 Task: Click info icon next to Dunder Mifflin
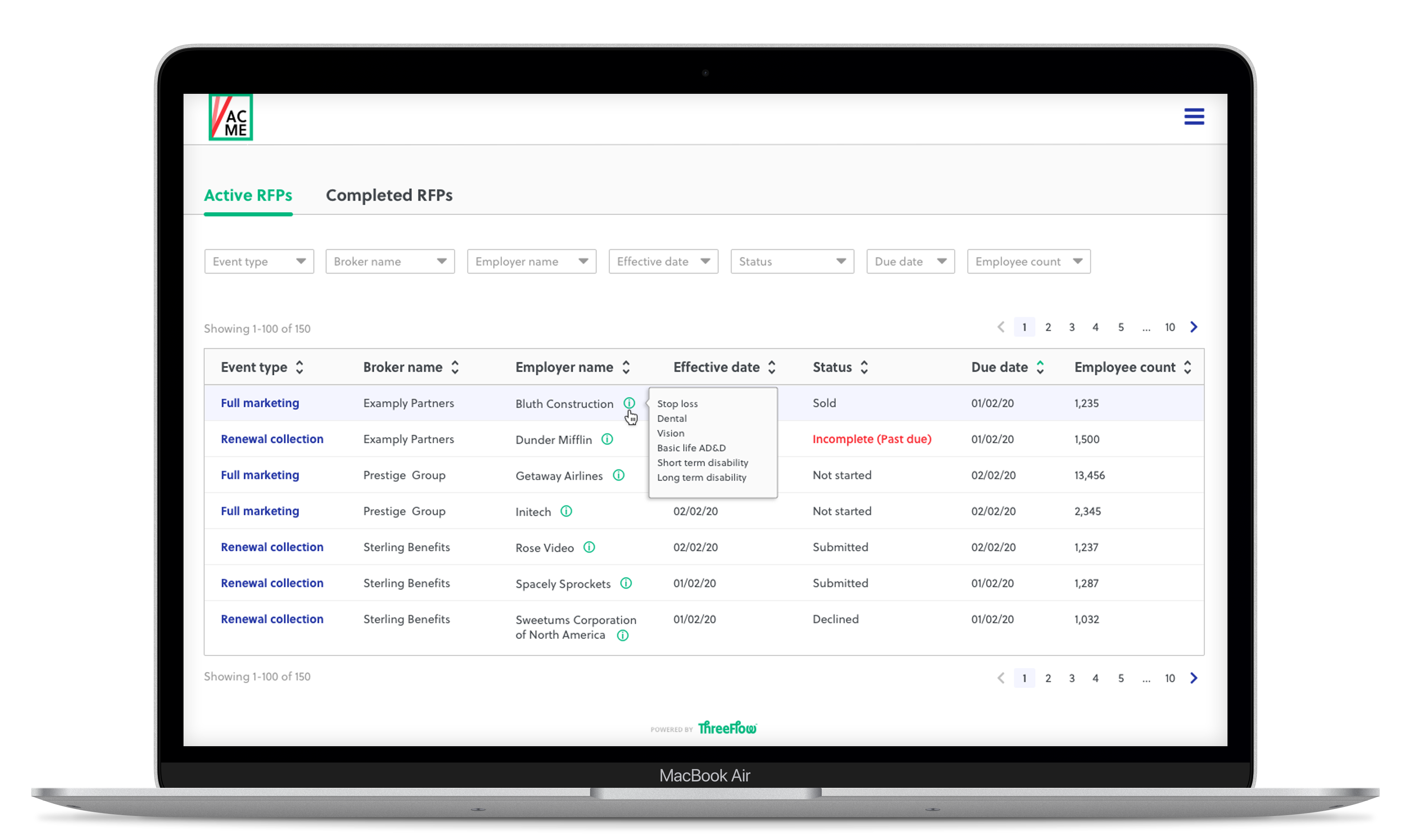pyautogui.click(x=607, y=439)
